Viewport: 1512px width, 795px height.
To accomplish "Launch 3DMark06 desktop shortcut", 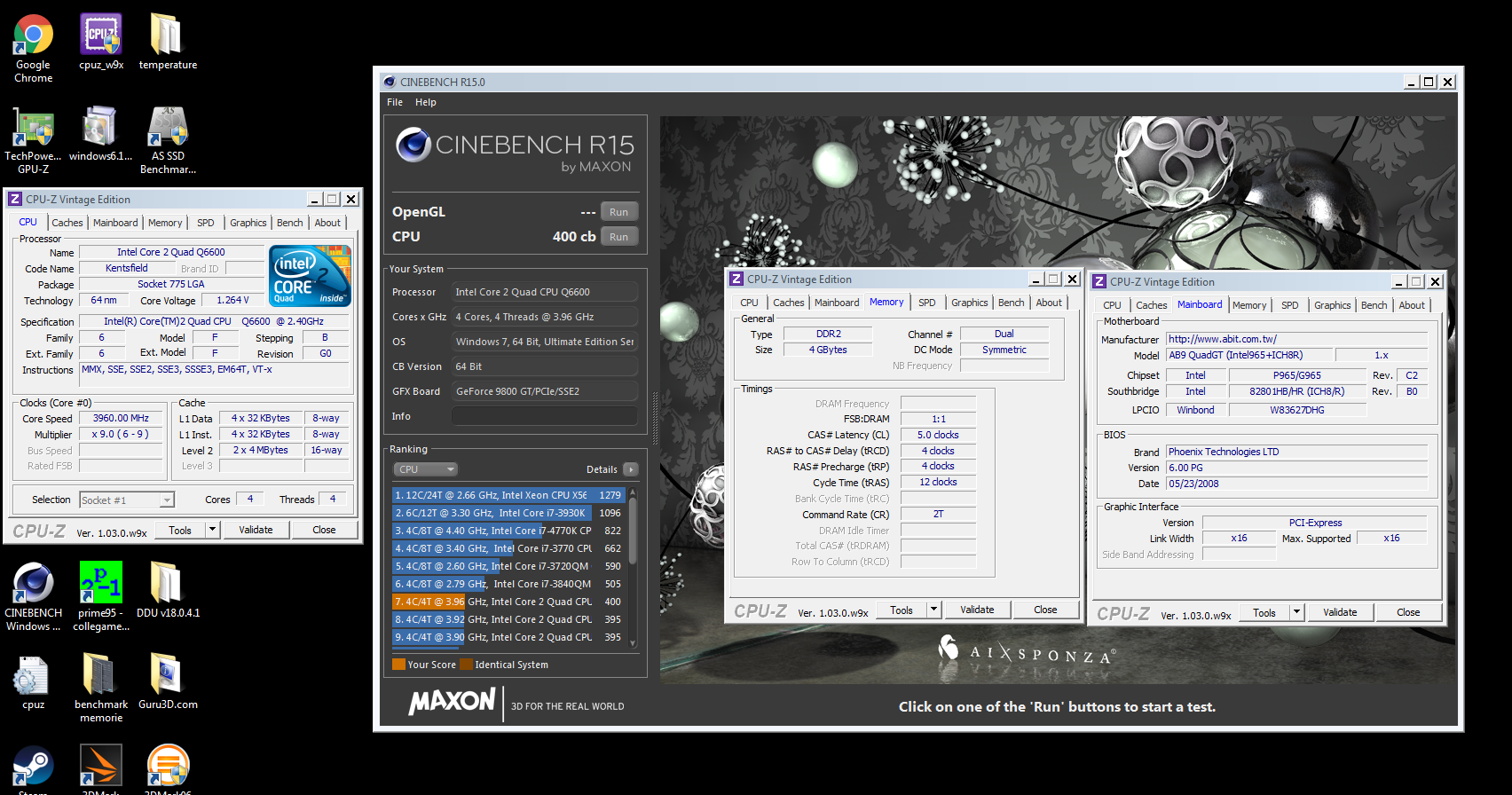I will point(168,768).
